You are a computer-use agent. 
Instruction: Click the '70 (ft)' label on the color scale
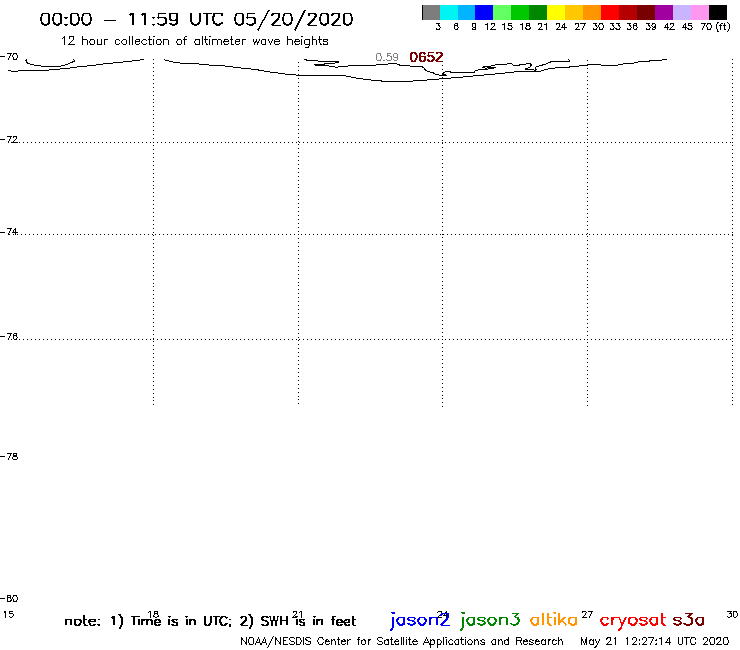coord(715,27)
